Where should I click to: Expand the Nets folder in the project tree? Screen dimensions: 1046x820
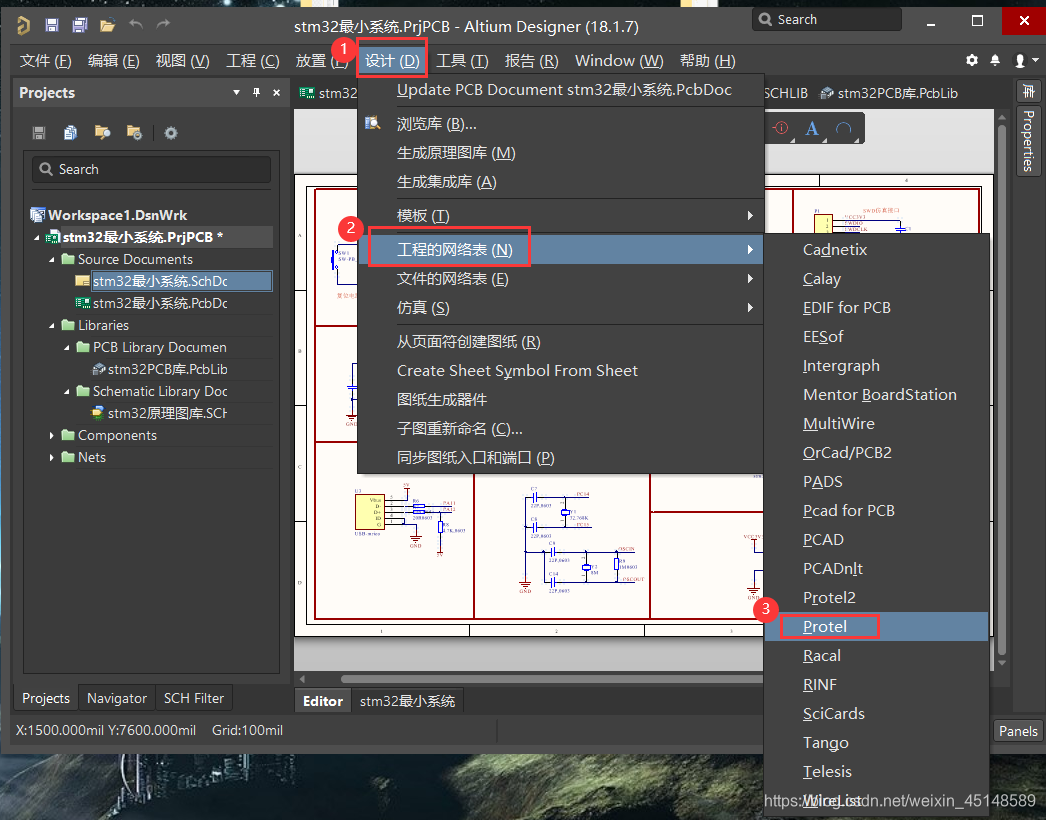coord(53,457)
